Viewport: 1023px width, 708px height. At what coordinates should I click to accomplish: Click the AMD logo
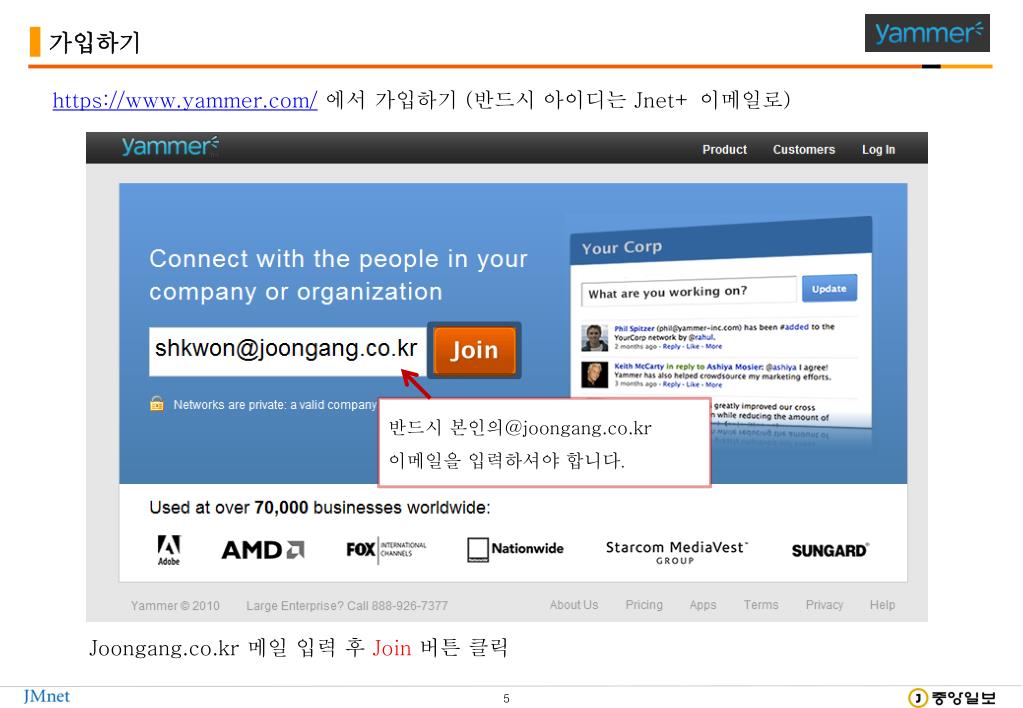(263, 549)
